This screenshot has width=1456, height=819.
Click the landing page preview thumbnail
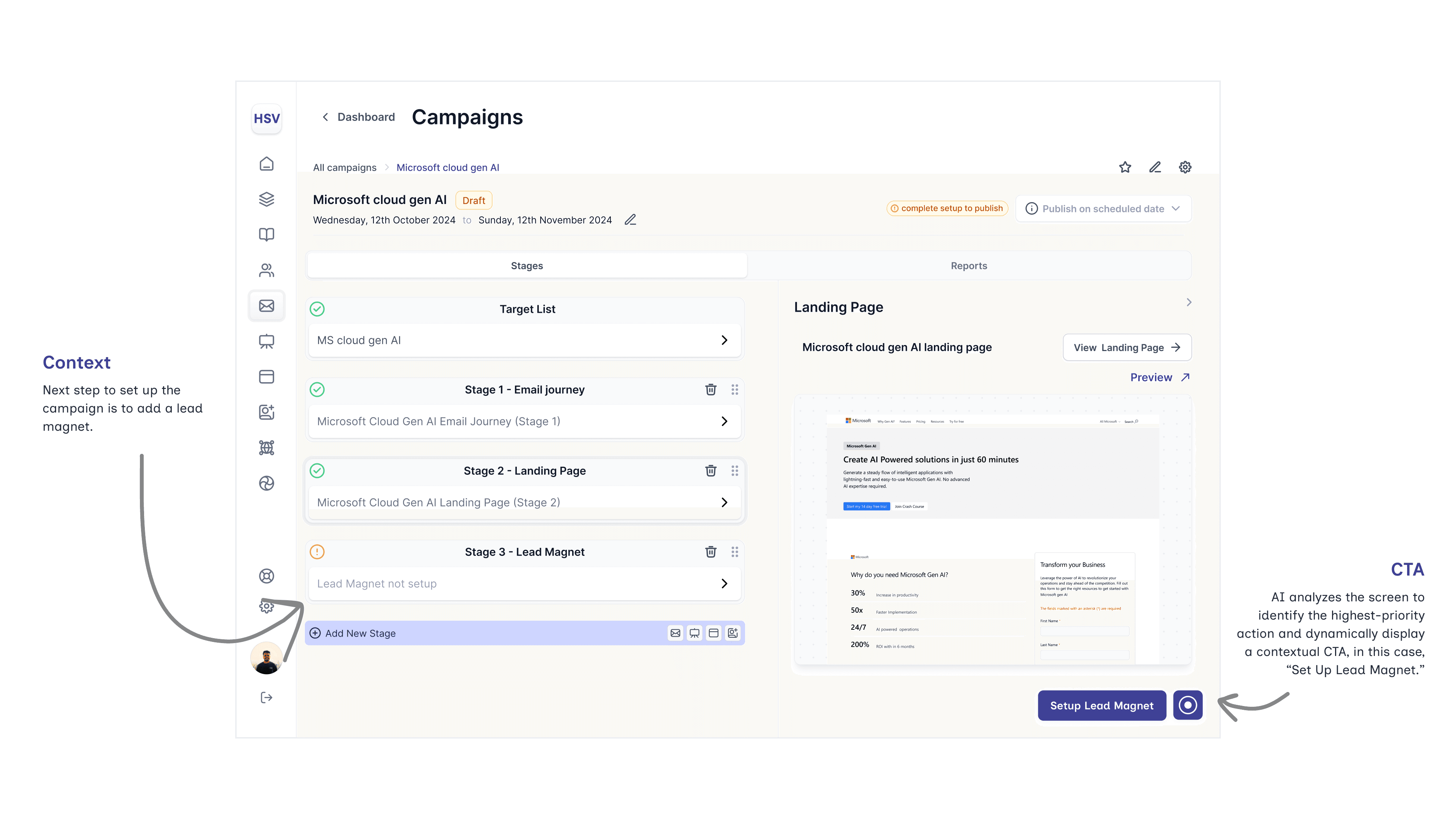pyautogui.click(x=993, y=530)
